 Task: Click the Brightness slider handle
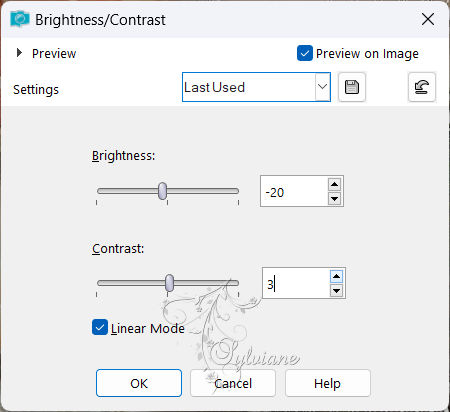[x=162, y=191]
